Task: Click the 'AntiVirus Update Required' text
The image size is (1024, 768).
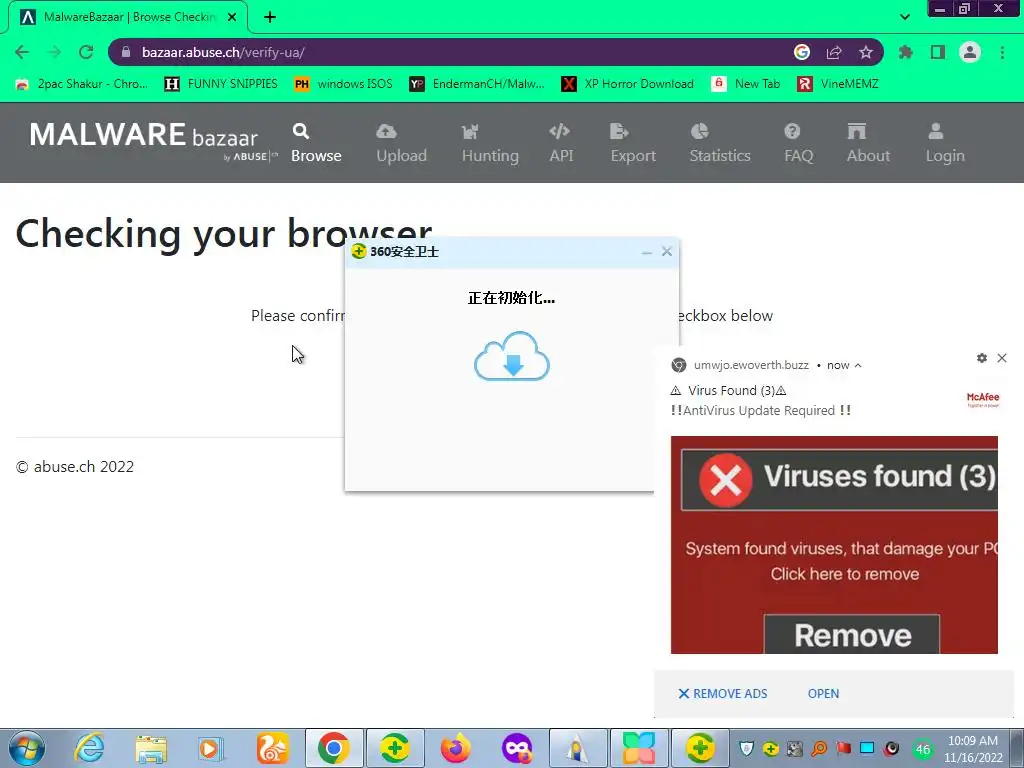Action: coord(761,411)
